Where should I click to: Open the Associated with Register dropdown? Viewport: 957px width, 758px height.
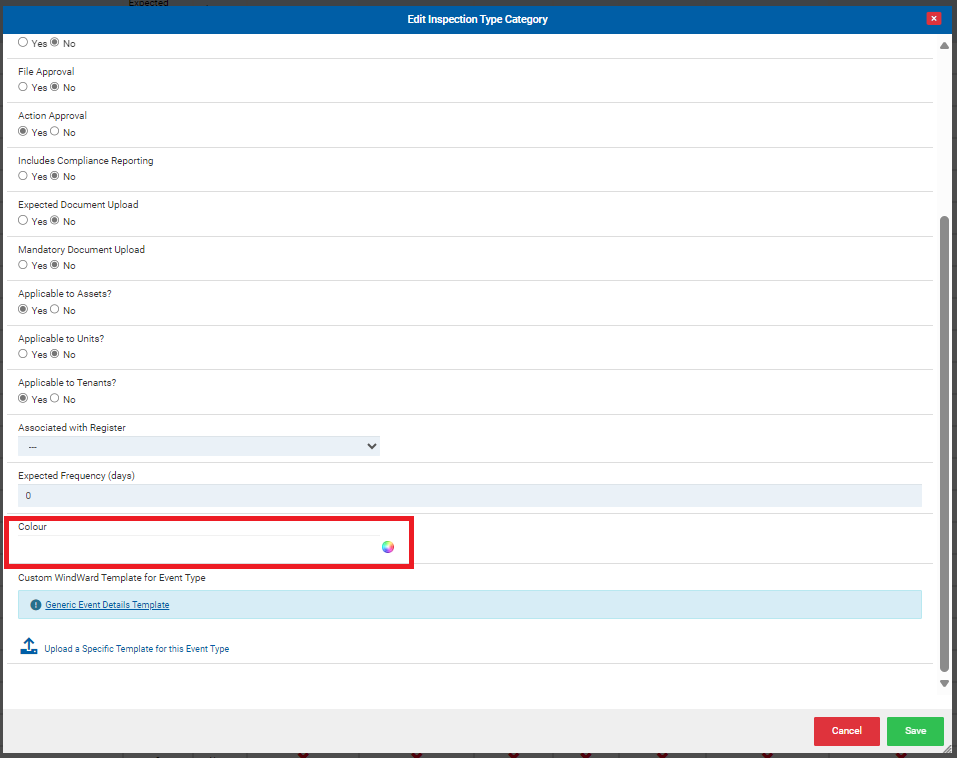tap(199, 446)
